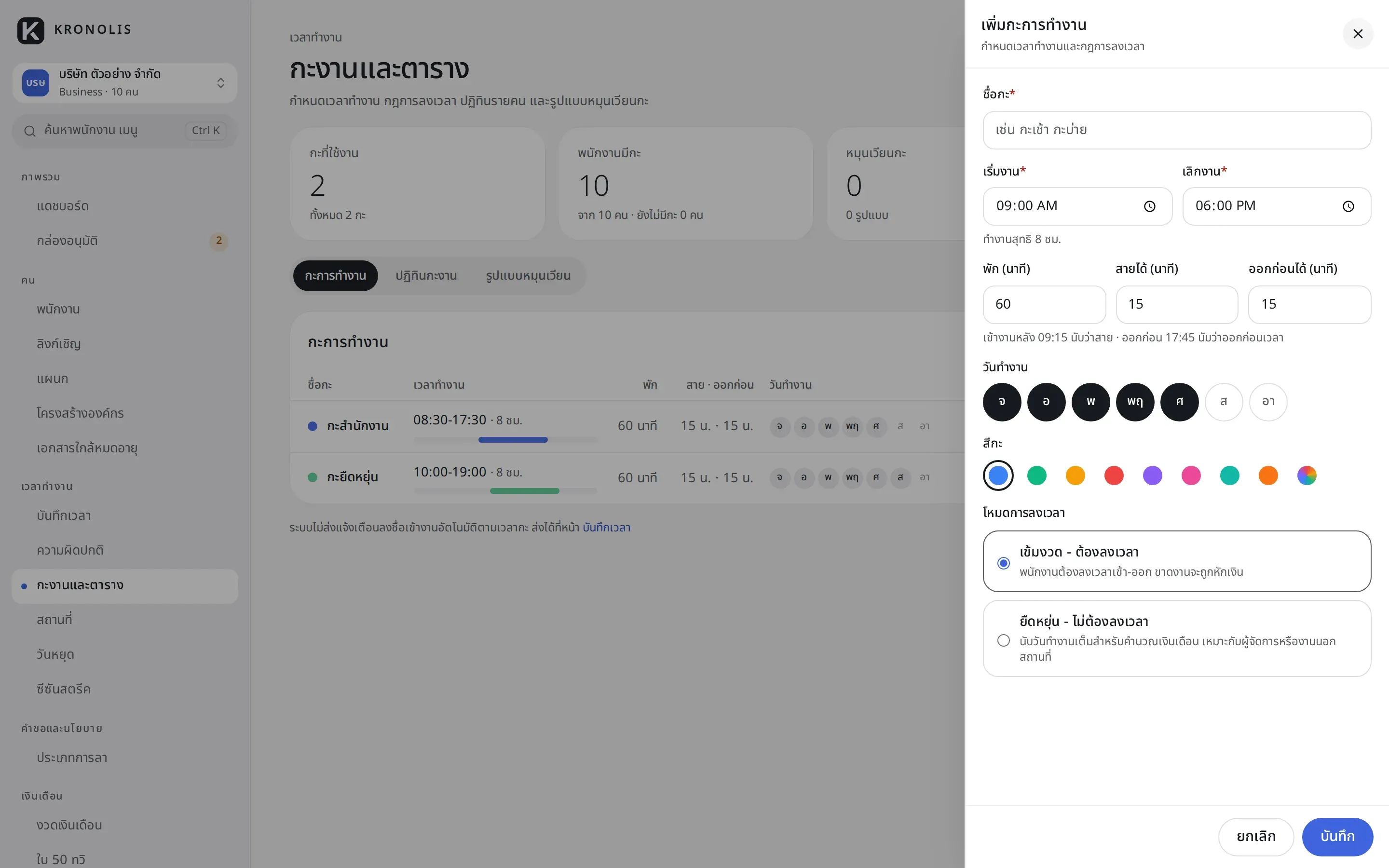Open the rainbow custom color picker
Viewport: 1389px width, 868px height.
coord(1307,476)
